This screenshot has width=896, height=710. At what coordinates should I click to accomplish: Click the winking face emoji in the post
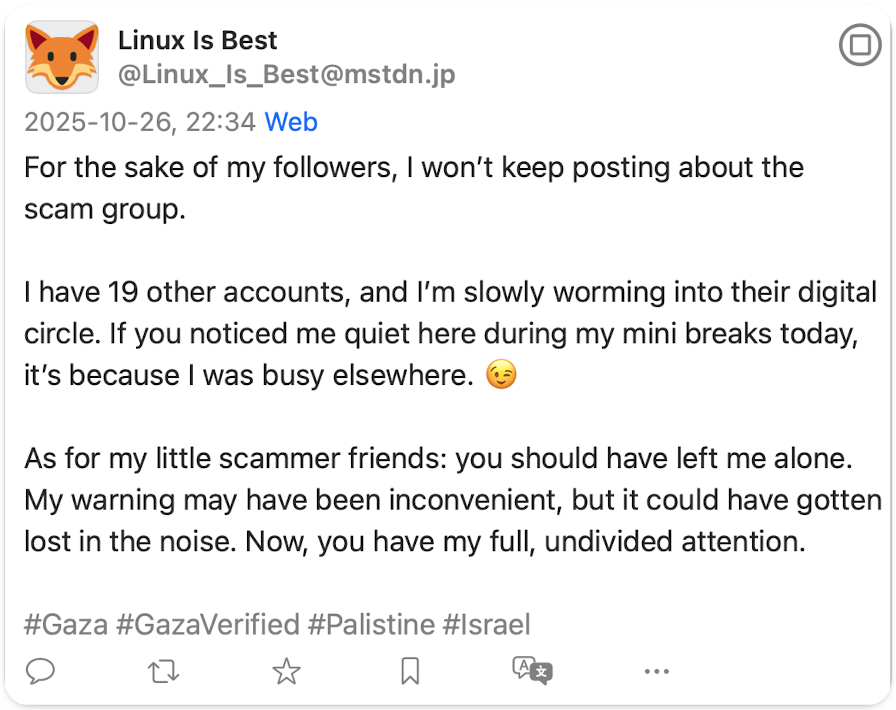pyautogui.click(x=501, y=375)
